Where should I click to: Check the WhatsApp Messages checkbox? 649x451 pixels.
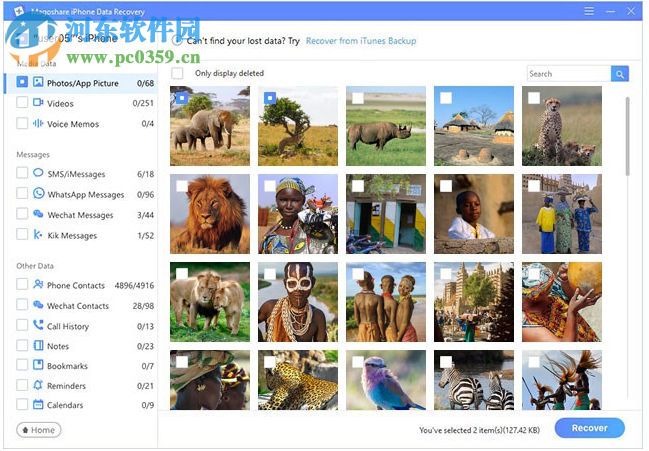pos(22,193)
